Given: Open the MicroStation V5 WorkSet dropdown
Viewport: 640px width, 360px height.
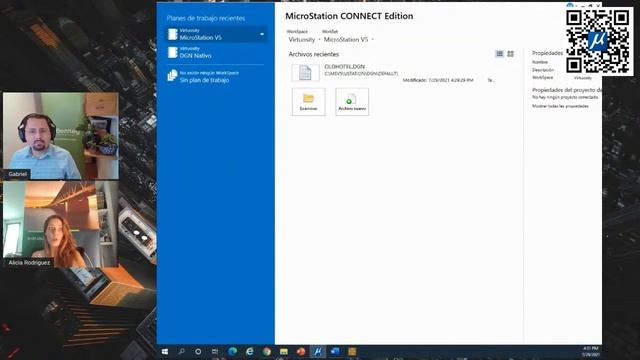Looking at the screenshot, I should coord(349,40).
